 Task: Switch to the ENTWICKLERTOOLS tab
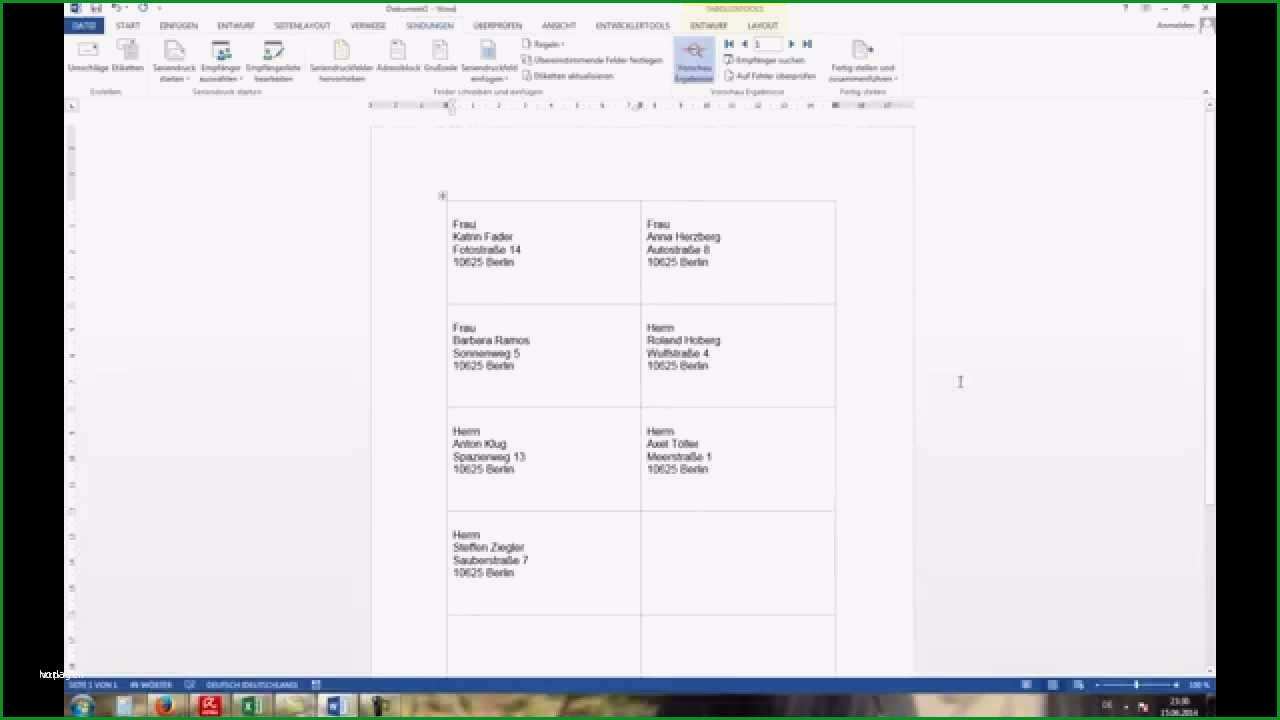click(x=633, y=25)
